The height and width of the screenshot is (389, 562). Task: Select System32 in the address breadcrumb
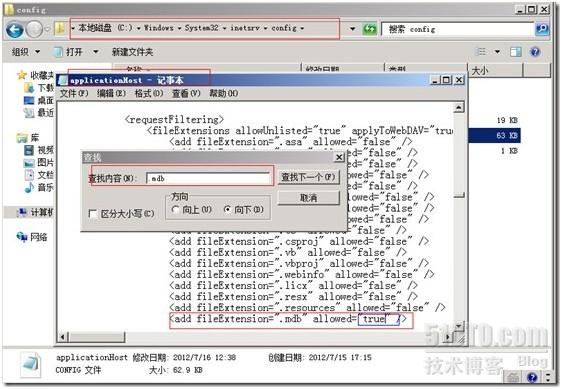[x=201, y=28]
